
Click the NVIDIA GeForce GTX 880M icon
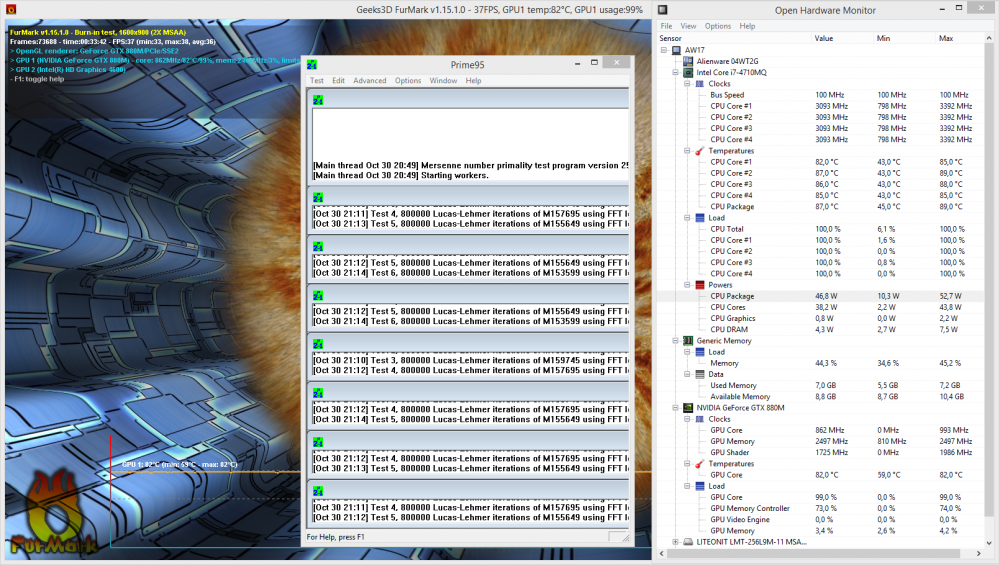tap(687, 408)
